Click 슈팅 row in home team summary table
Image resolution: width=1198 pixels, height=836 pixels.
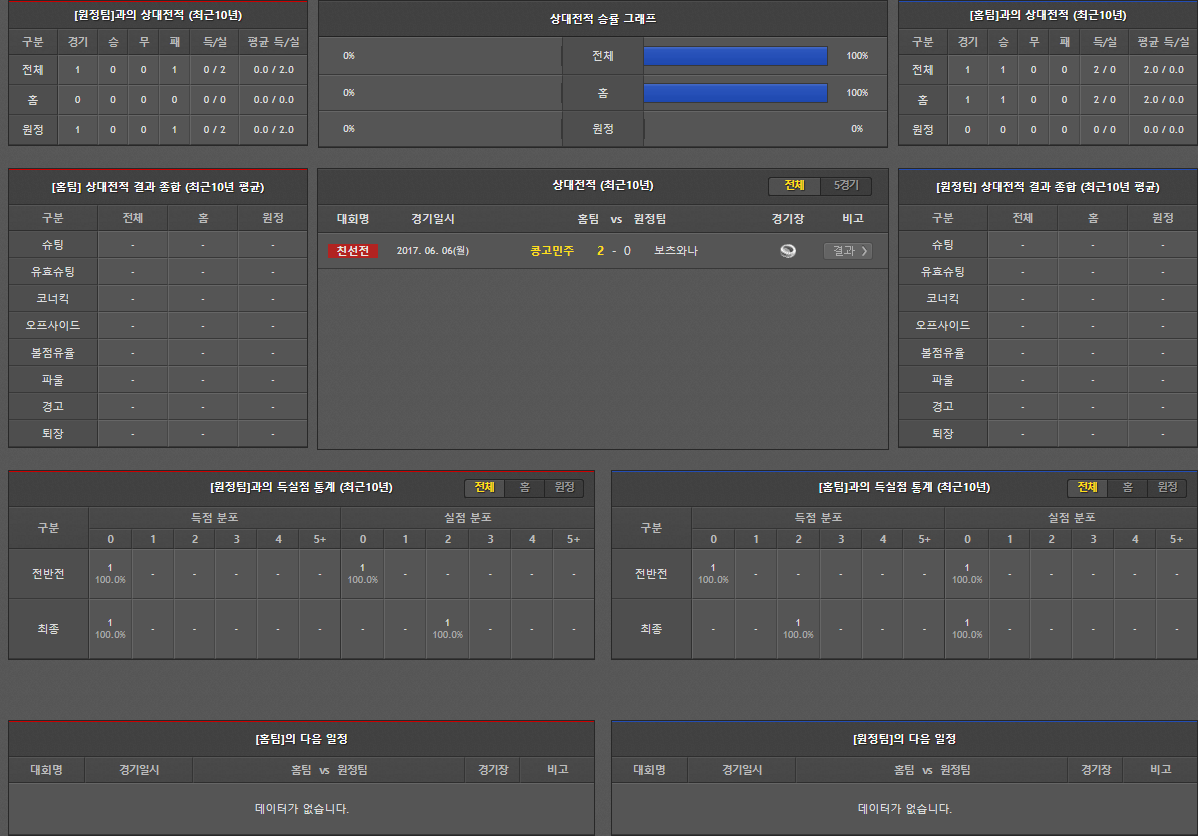[53, 245]
